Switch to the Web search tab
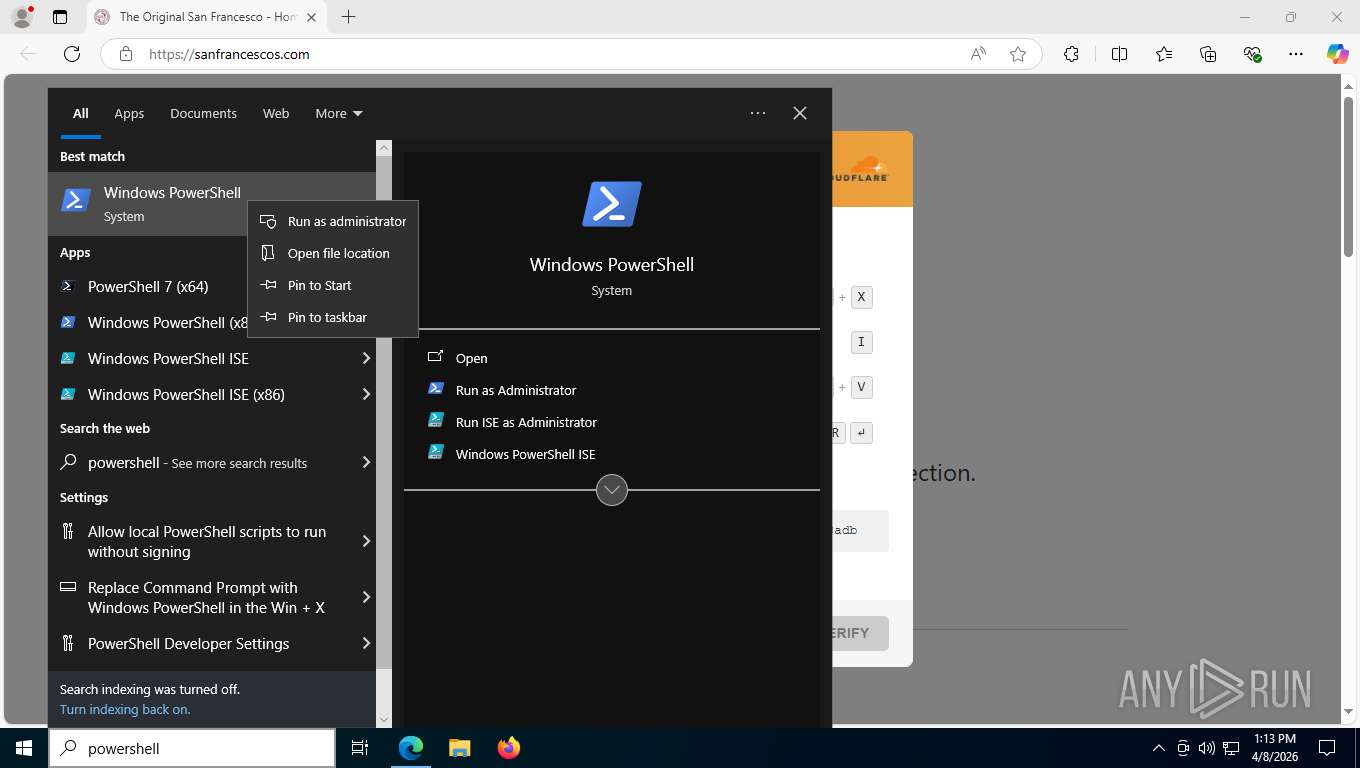Viewport: 1360px width, 768px height. [276, 113]
